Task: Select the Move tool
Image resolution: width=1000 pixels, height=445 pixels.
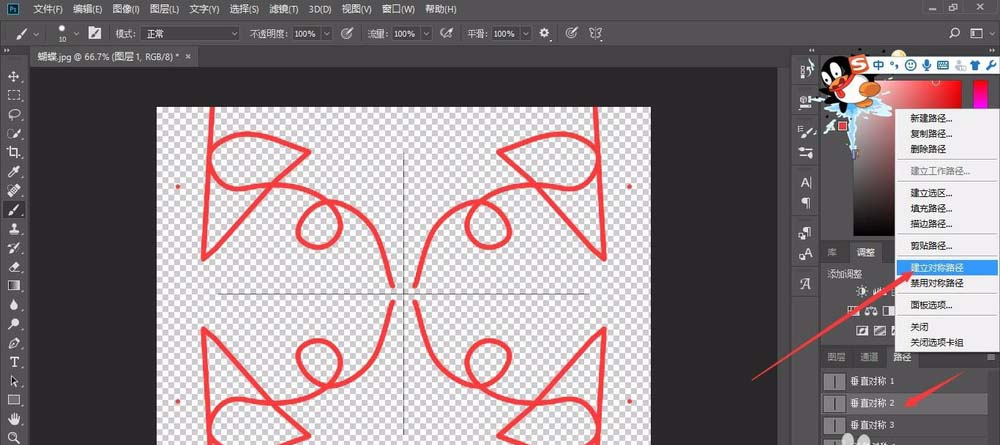Action: tap(13, 77)
